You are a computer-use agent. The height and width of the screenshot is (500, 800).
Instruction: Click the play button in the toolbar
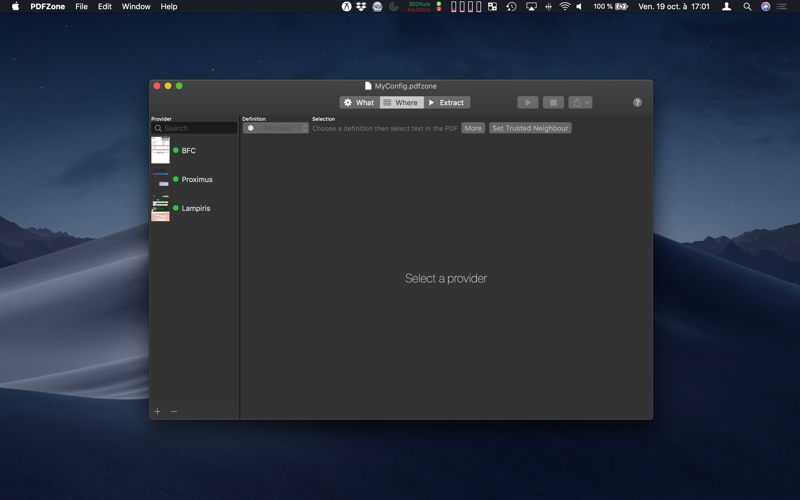pyautogui.click(x=528, y=103)
